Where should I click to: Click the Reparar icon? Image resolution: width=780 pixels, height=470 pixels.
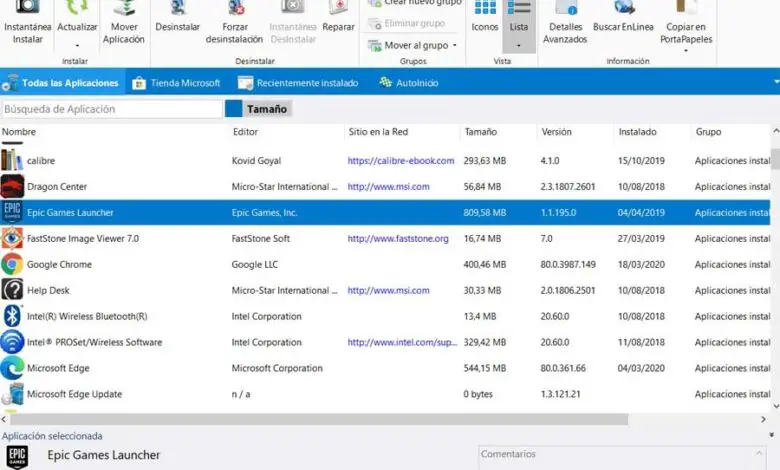(338, 7)
